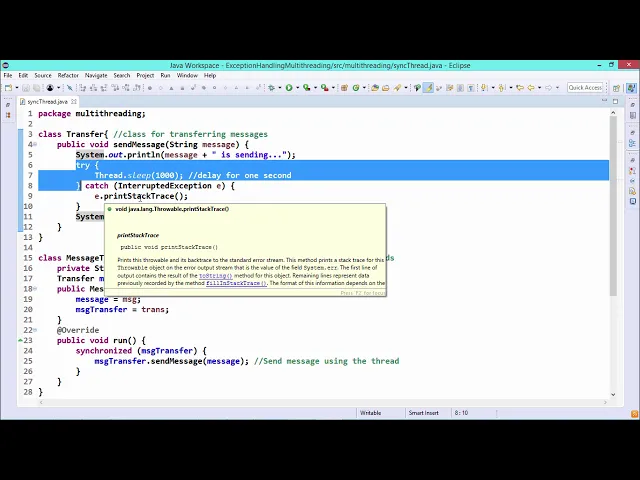Select the syncThread.java editor tab
This screenshot has height=480, width=640.
click(x=47, y=101)
